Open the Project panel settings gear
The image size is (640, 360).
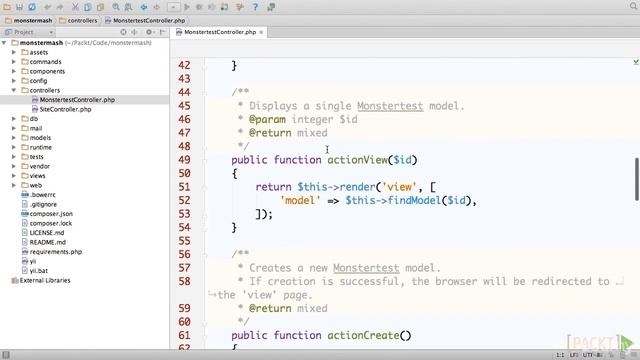click(x=149, y=32)
